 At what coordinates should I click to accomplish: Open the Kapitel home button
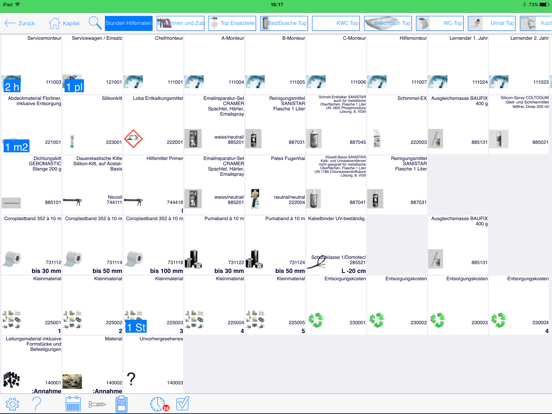[x=64, y=23]
